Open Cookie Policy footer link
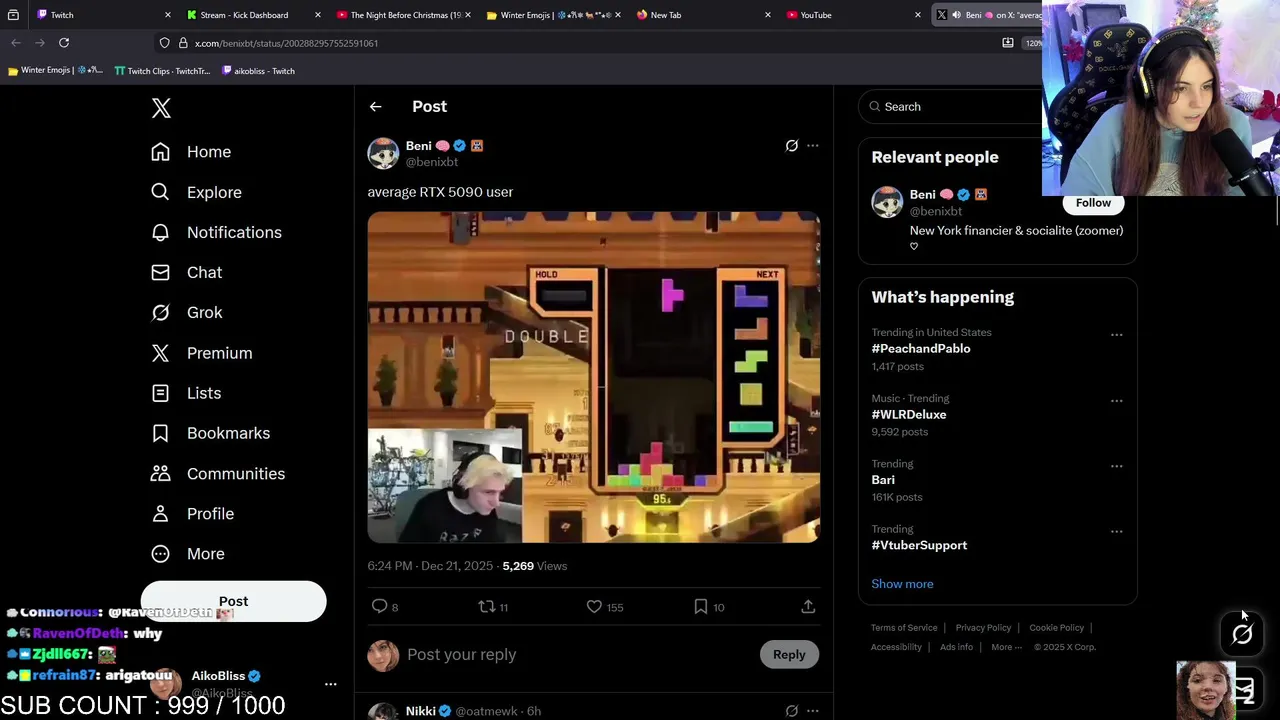 coord(1056,628)
